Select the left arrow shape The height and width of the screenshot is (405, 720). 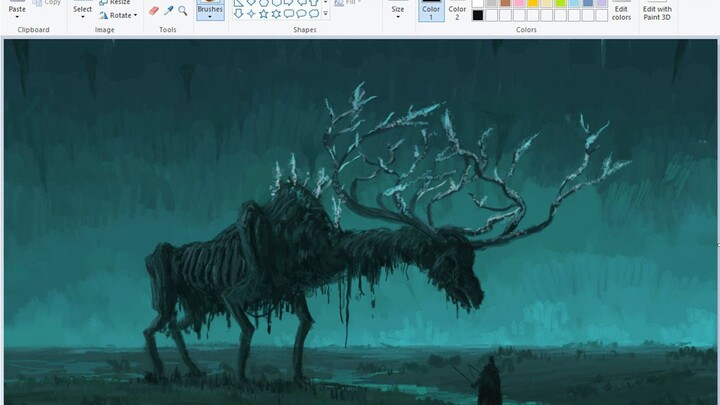click(x=301, y=2)
